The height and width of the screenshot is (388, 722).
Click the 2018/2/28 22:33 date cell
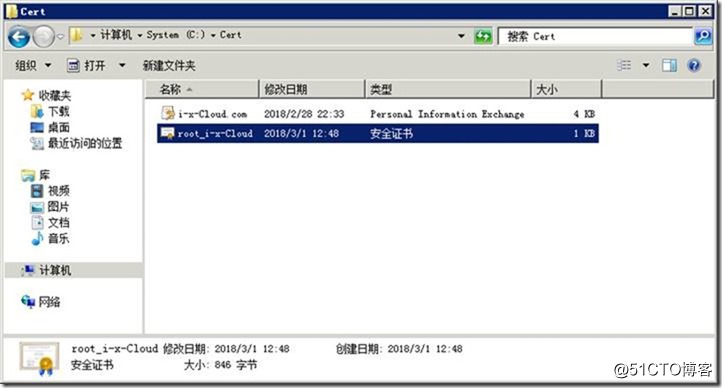tap(304, 114)
